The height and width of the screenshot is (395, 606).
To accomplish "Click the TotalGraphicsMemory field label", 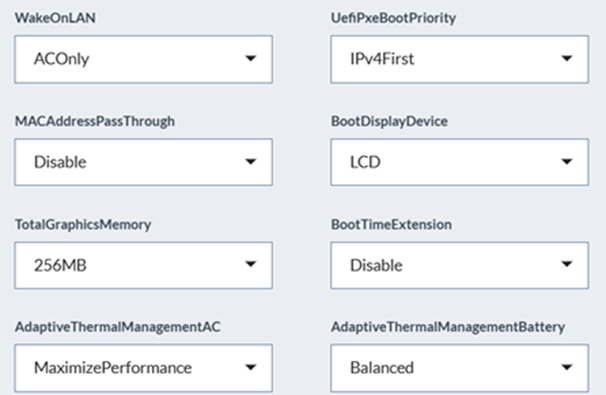I will (83, 225).
